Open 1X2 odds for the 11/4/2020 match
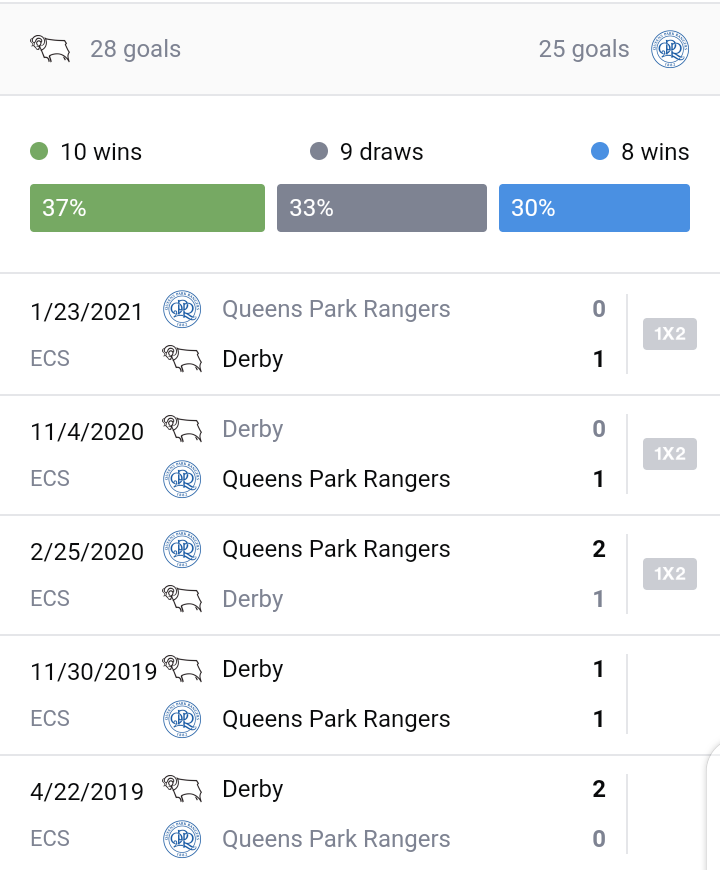The image size is (720, 870). [x=670, y=454]
